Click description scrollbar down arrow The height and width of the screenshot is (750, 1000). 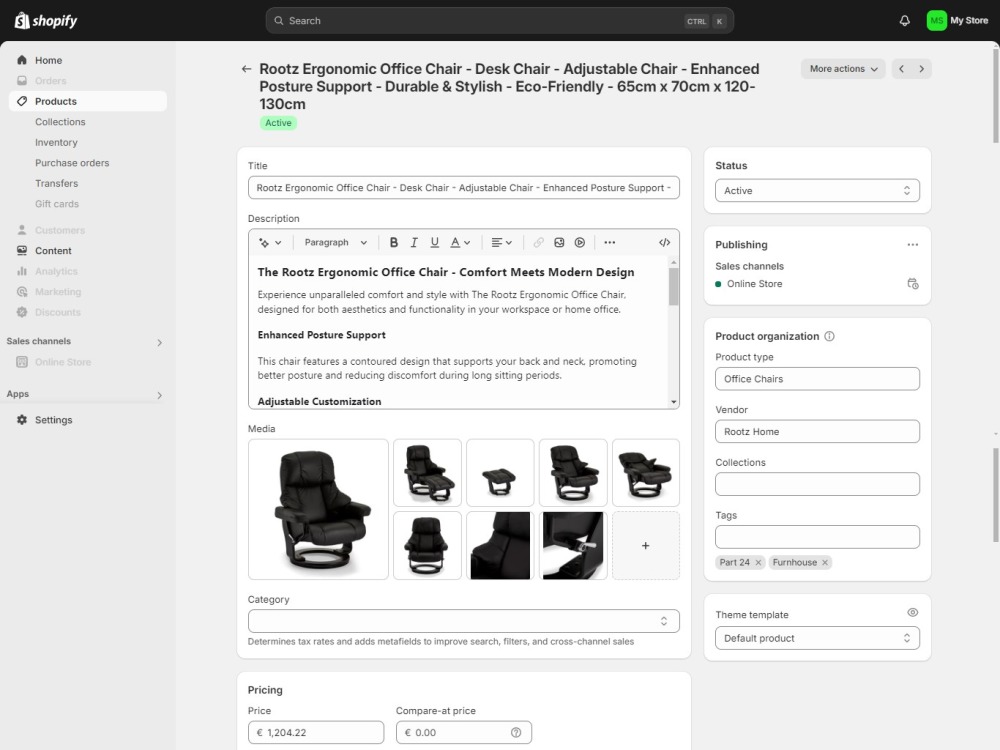[673, 402]
